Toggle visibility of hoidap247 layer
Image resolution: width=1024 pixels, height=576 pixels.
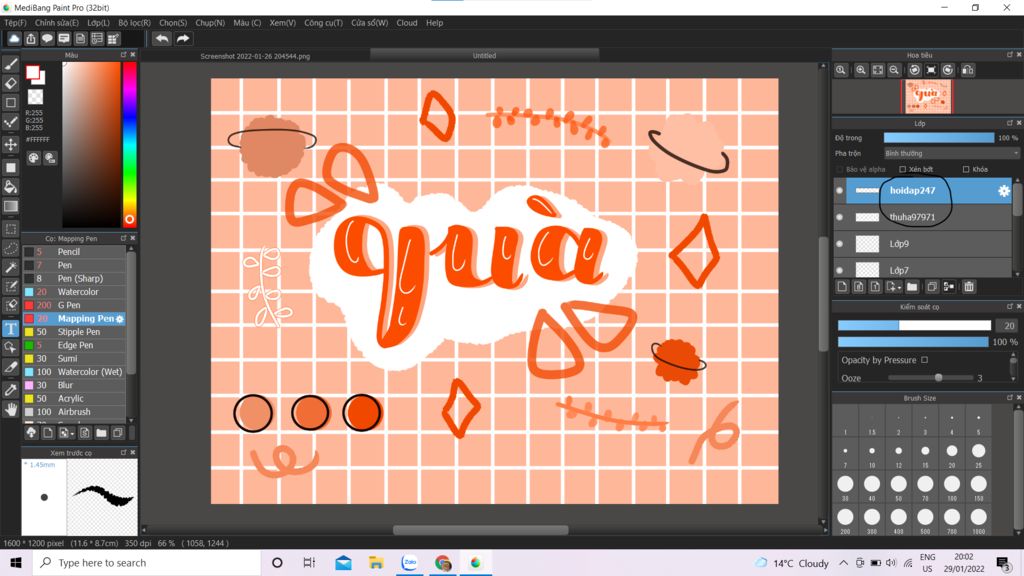pyautogui.click(x=839, y=191)
